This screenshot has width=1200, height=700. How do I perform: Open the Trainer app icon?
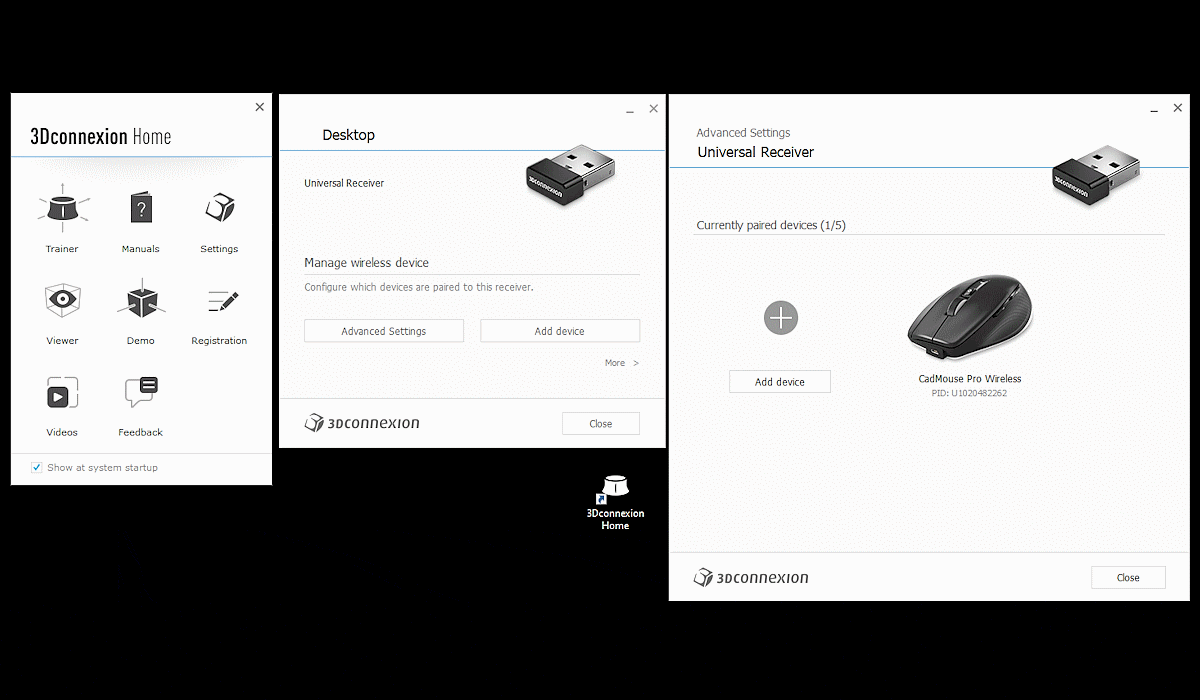click(x=62, y=207)
